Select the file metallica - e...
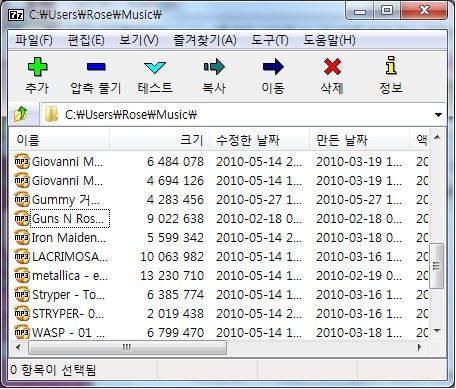456x389 pixels. (70, 276)
